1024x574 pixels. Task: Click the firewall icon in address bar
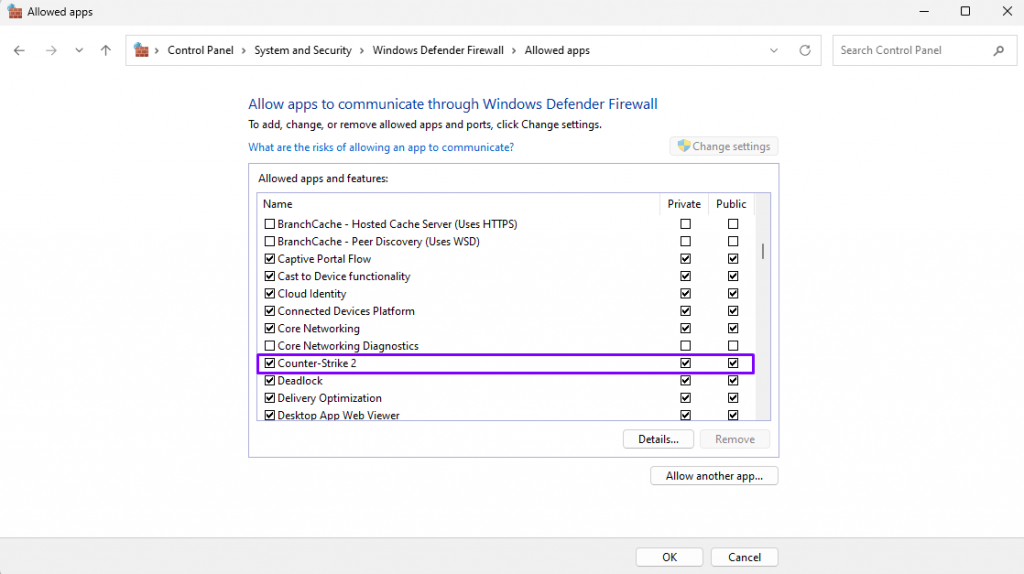(x=142, y=51)
